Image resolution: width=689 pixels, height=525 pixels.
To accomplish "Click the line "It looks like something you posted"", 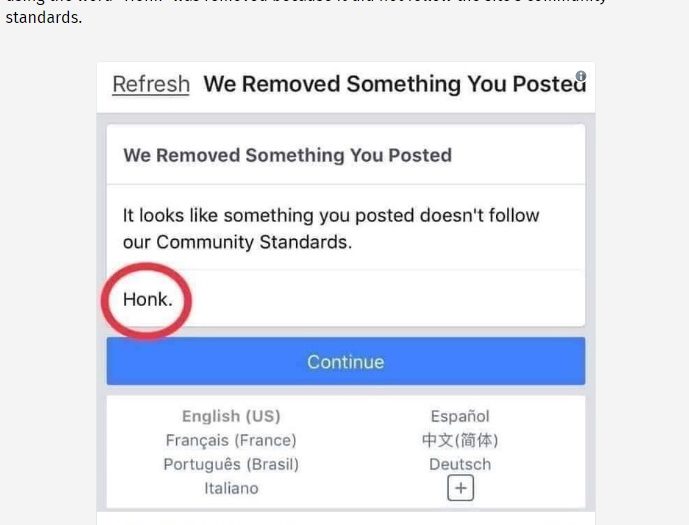I will 331,215.
